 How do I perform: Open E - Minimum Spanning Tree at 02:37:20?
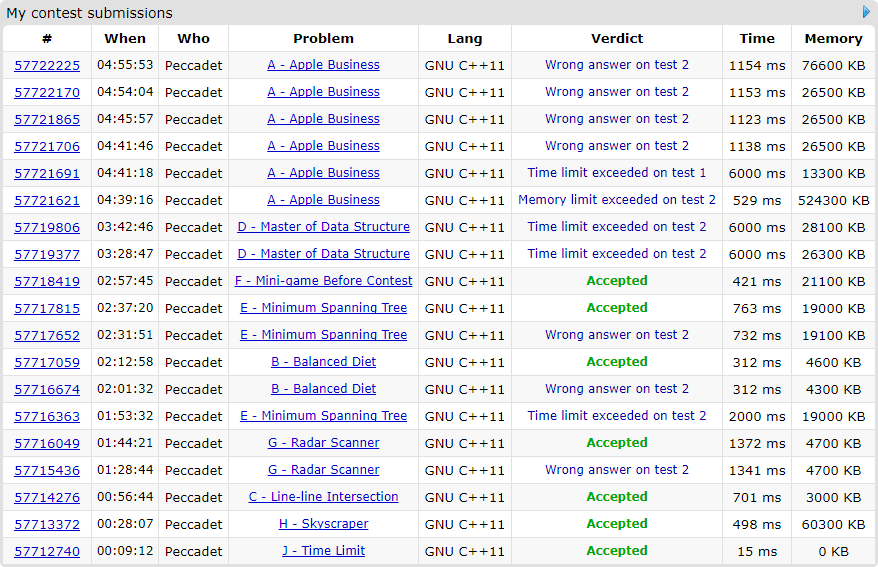(x=323, y=308)
